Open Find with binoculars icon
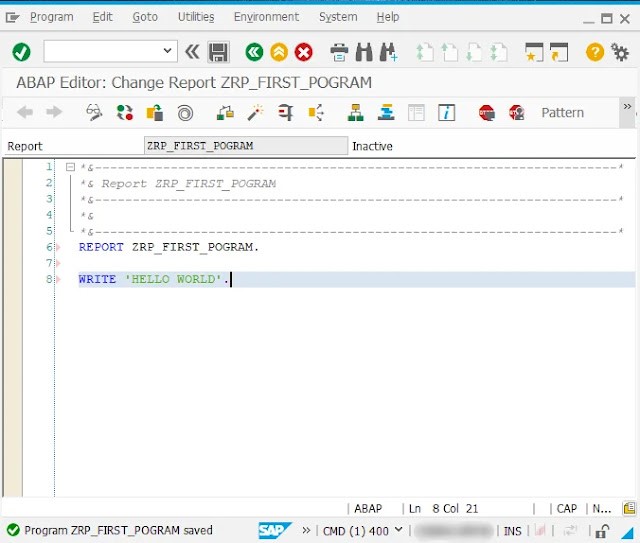The image size is (640, 543). [x=364, y=52]
